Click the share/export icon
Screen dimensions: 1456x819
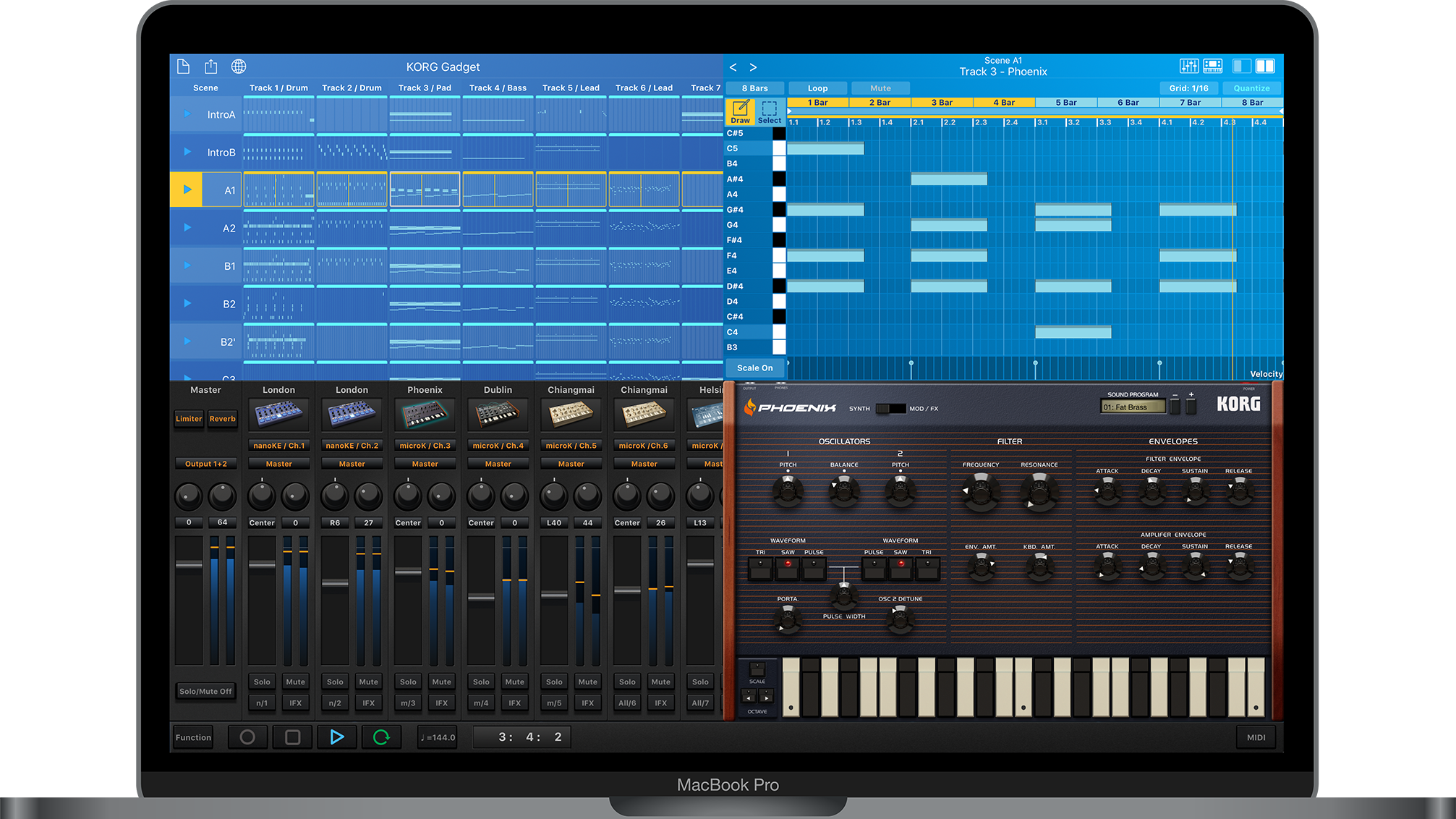[210, 67]
